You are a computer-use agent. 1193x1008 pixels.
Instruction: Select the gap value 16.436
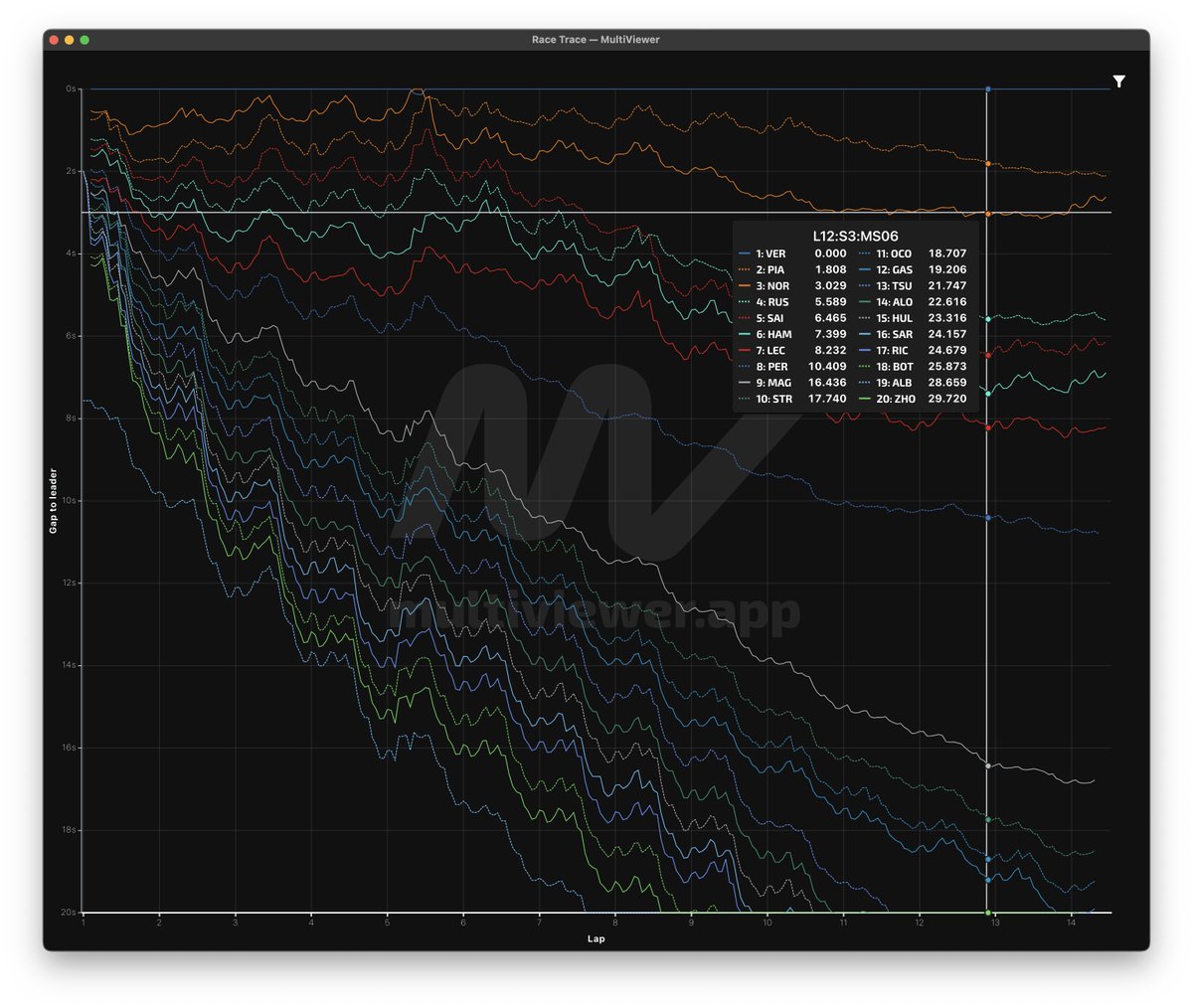[827, 383]
